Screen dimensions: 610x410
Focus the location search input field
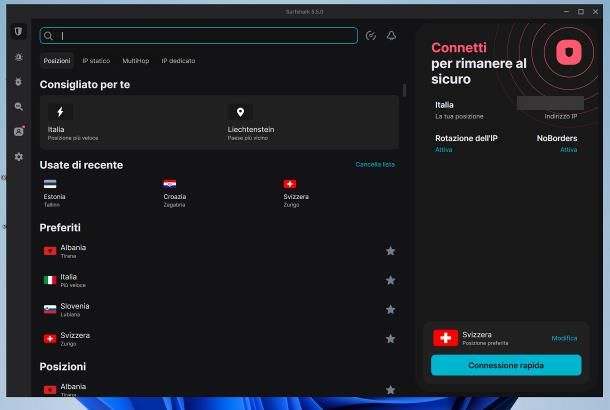point(199,36)
